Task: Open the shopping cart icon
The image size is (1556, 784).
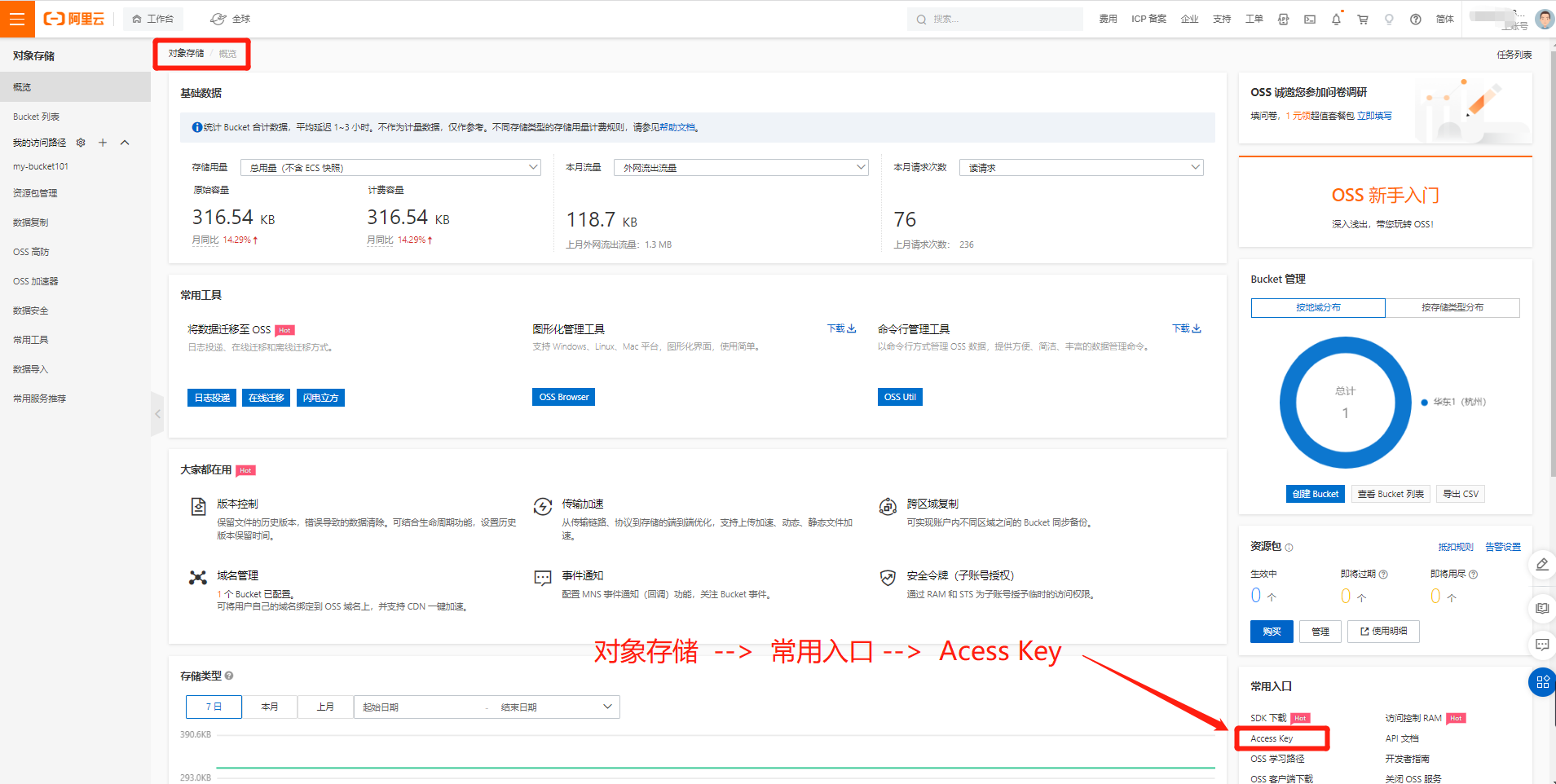Action: pyautogui.click(x=1363, y=20)
